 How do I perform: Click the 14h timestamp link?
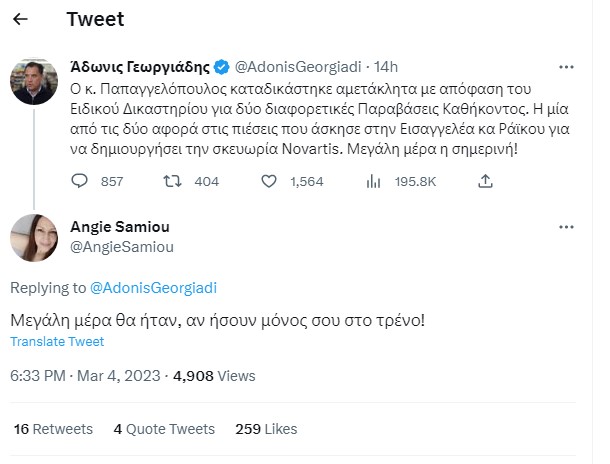385,67
